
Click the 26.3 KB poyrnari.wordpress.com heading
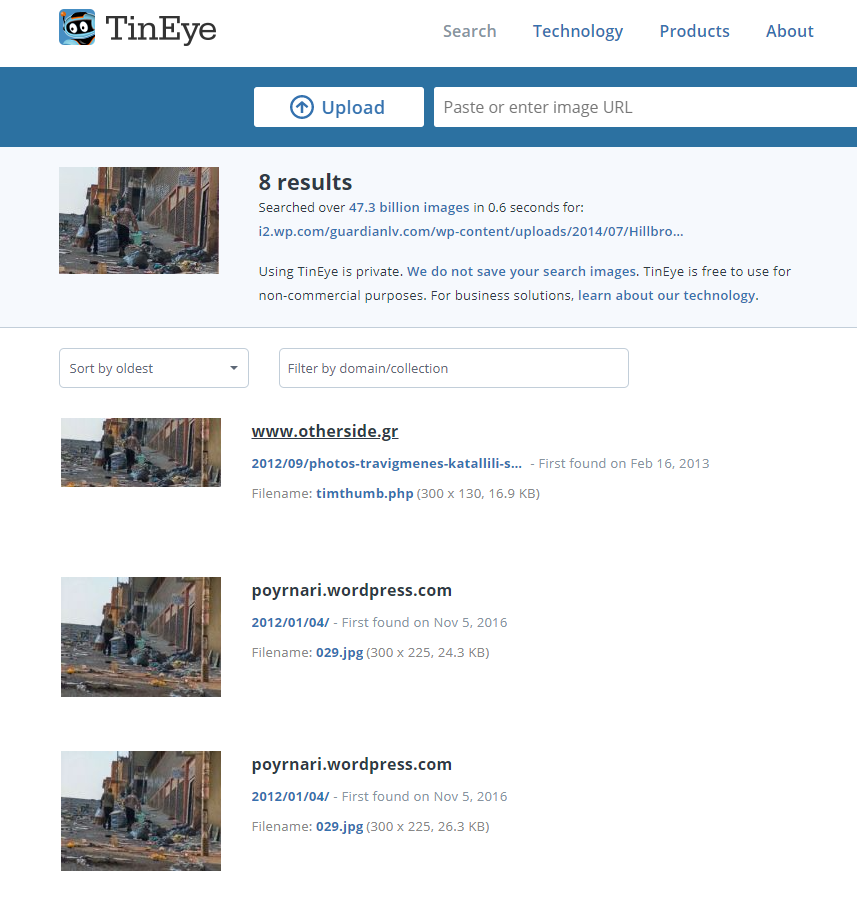[352, 764]
